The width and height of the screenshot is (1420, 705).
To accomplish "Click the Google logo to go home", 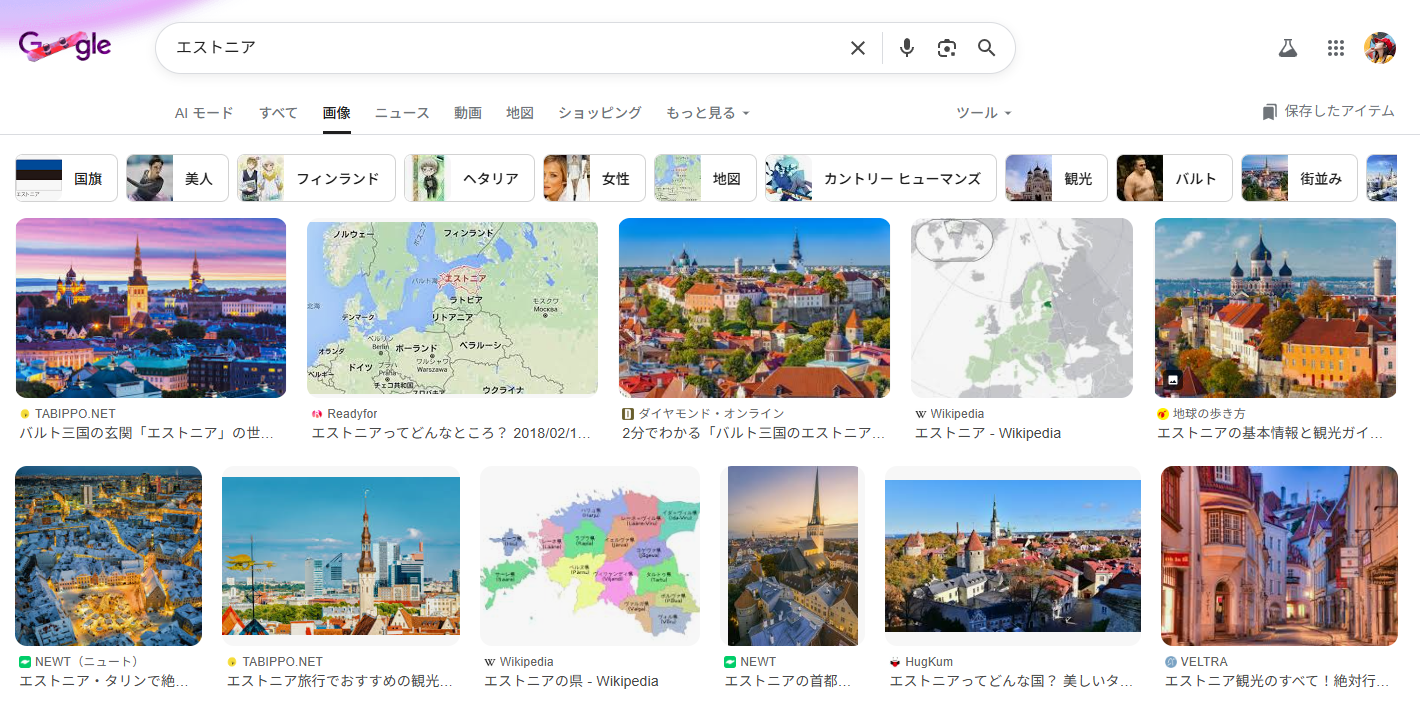I will click(x=65, y=46).
